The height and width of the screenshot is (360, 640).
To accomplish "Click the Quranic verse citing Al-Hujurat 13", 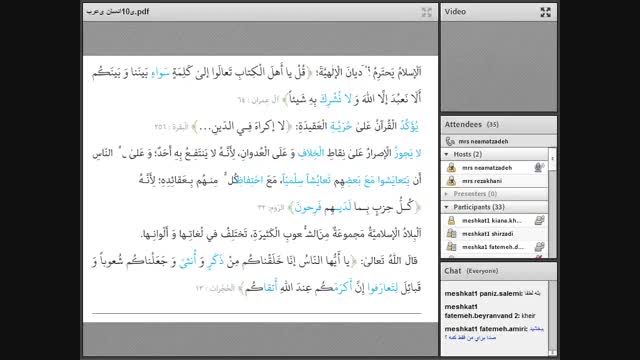I will pyautogui.click(x=256, y=274).
